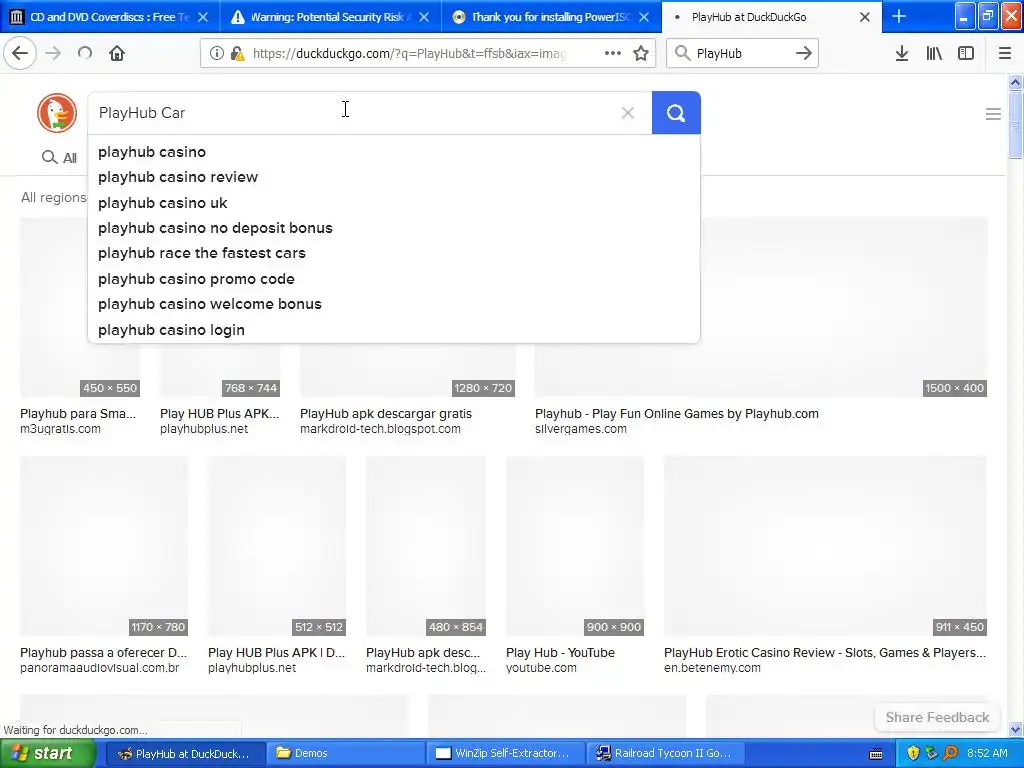1024x768 pixels.
Task: Click the page scrollbar down arrow
Action: [x=1015, y=729]
